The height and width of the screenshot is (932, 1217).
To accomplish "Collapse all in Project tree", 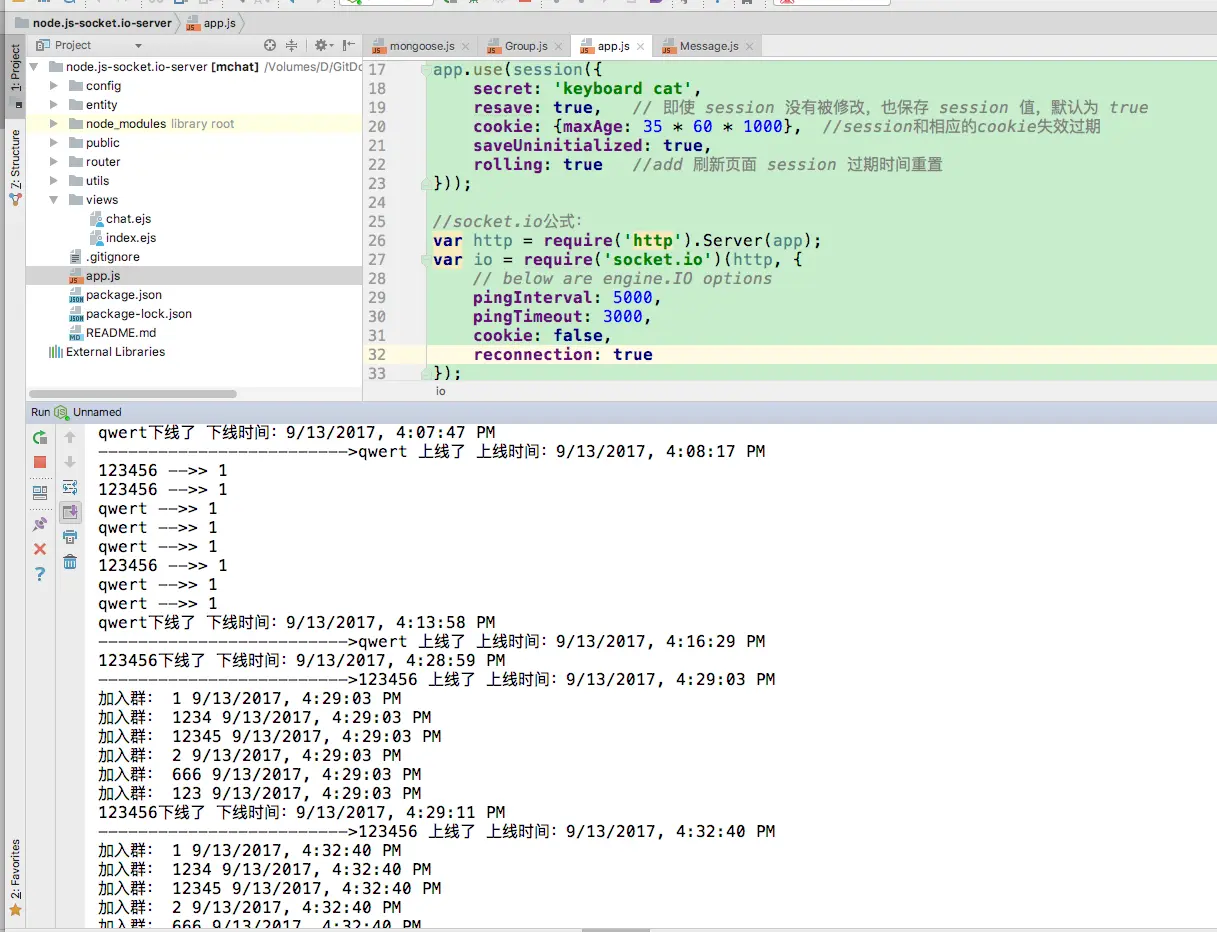I will click(292, 45).
